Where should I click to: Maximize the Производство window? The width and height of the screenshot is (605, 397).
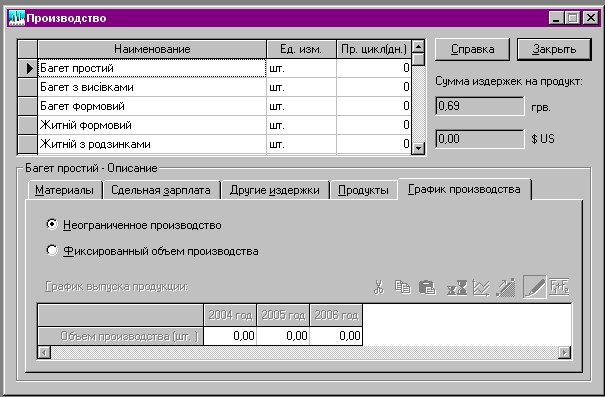[x=572, y=18]
